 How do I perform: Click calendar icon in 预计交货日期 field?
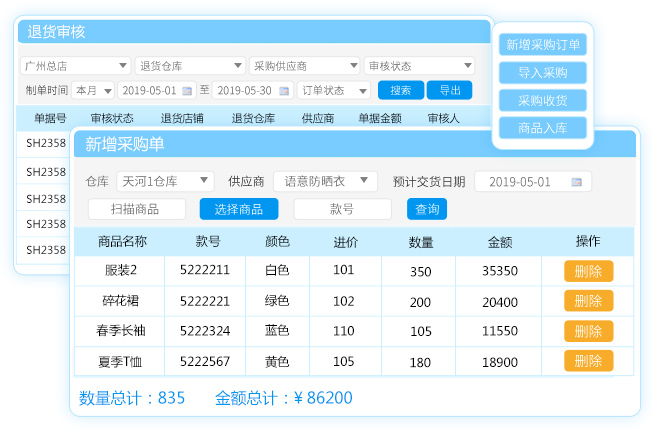576,182
